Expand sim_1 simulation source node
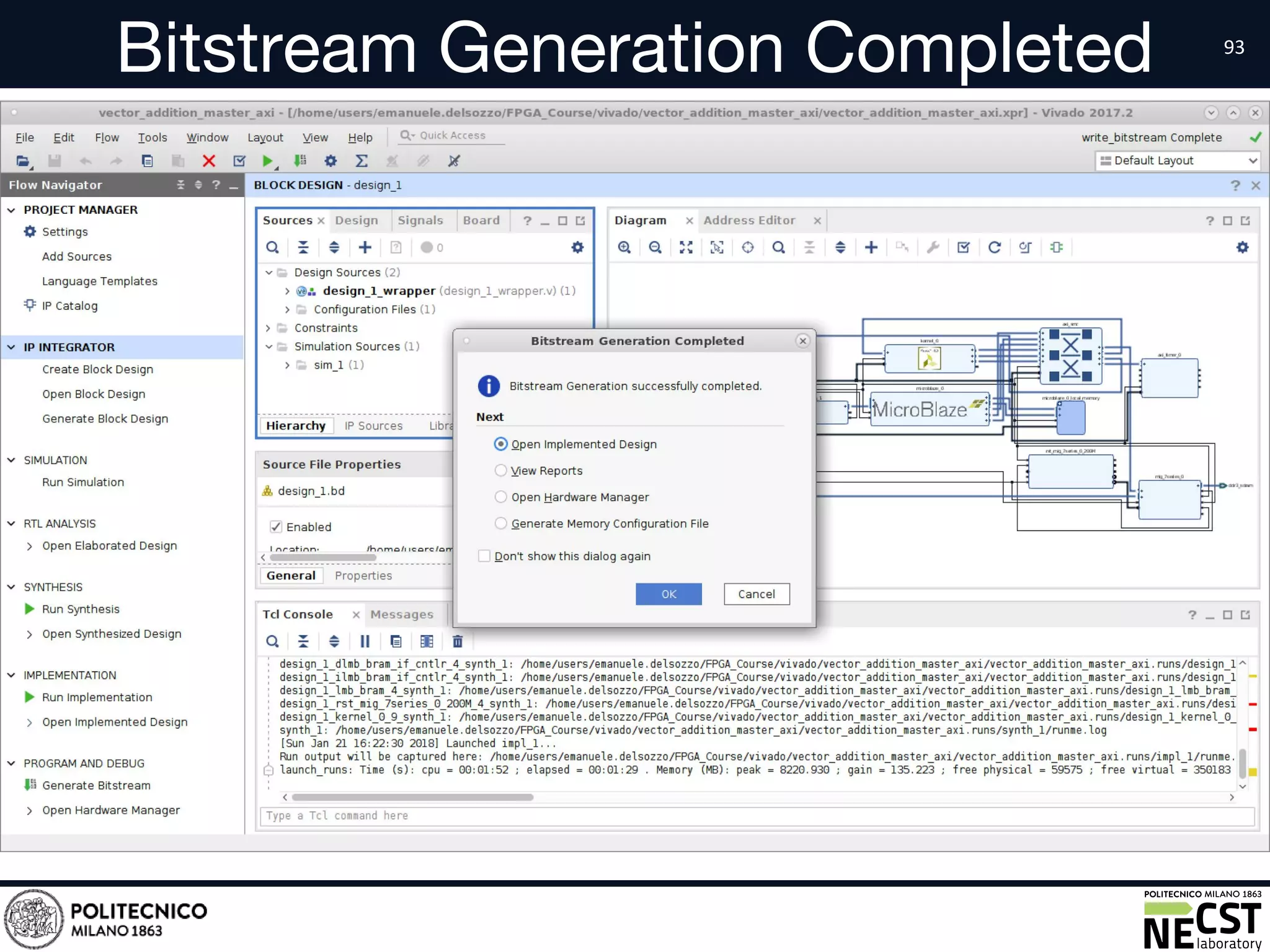The image size is (1270, 952). click(x=287, y=365)
